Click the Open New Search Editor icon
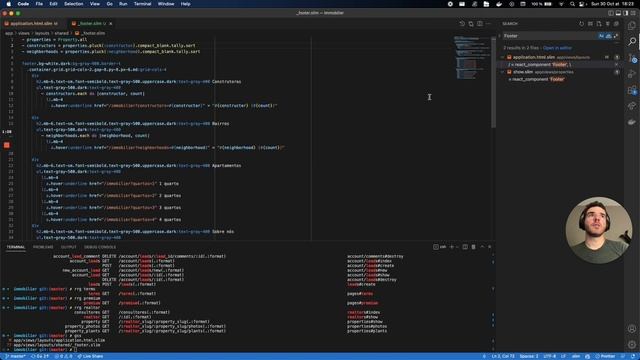The width and height of the screenshot is (640, 360). point(599,24)
